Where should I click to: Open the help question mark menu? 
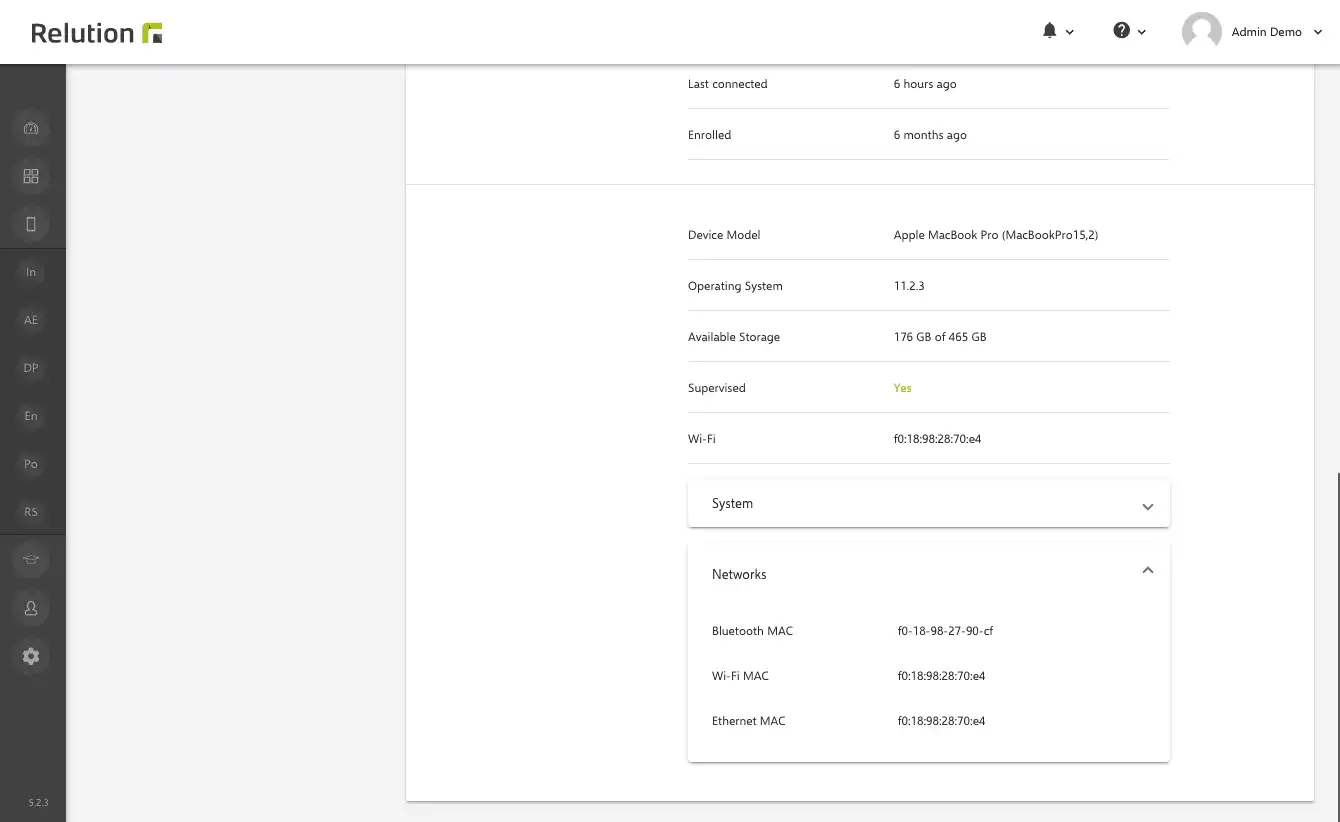[1121, 31]
